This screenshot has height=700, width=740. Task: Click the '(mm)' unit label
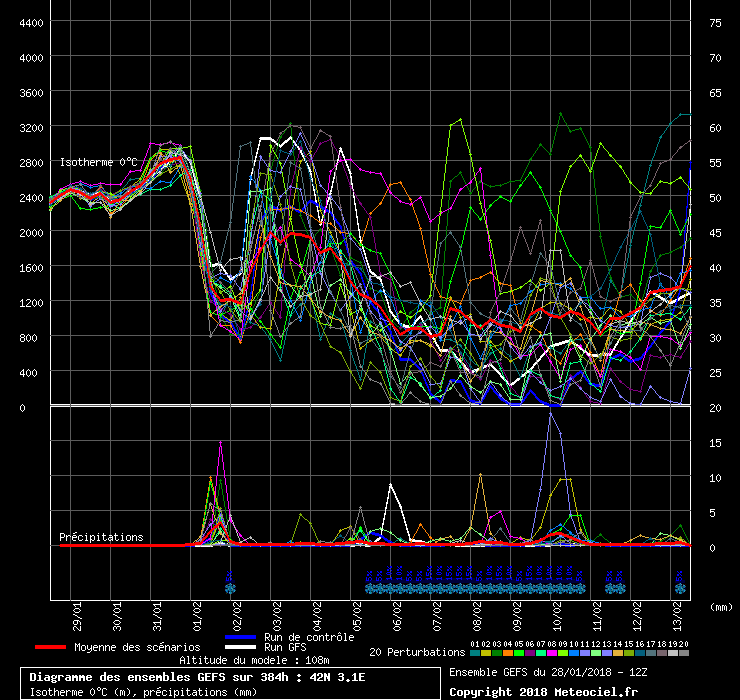click(x=721, y=607)
